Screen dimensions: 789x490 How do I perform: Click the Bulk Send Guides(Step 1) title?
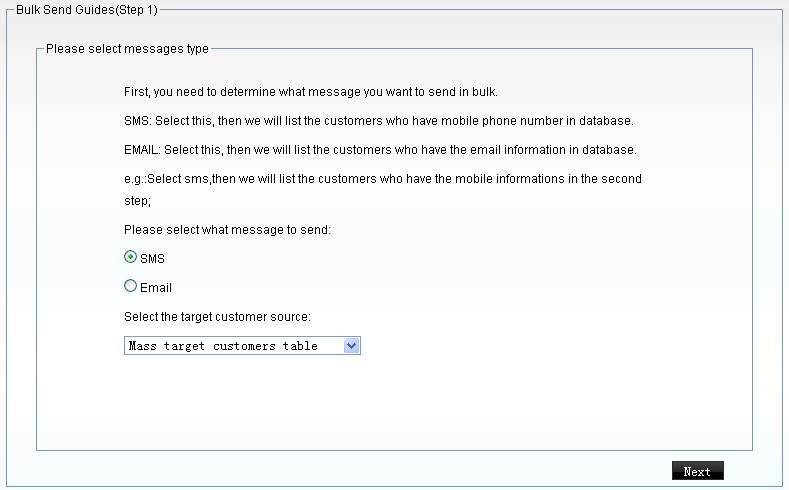tap(87, 10)
